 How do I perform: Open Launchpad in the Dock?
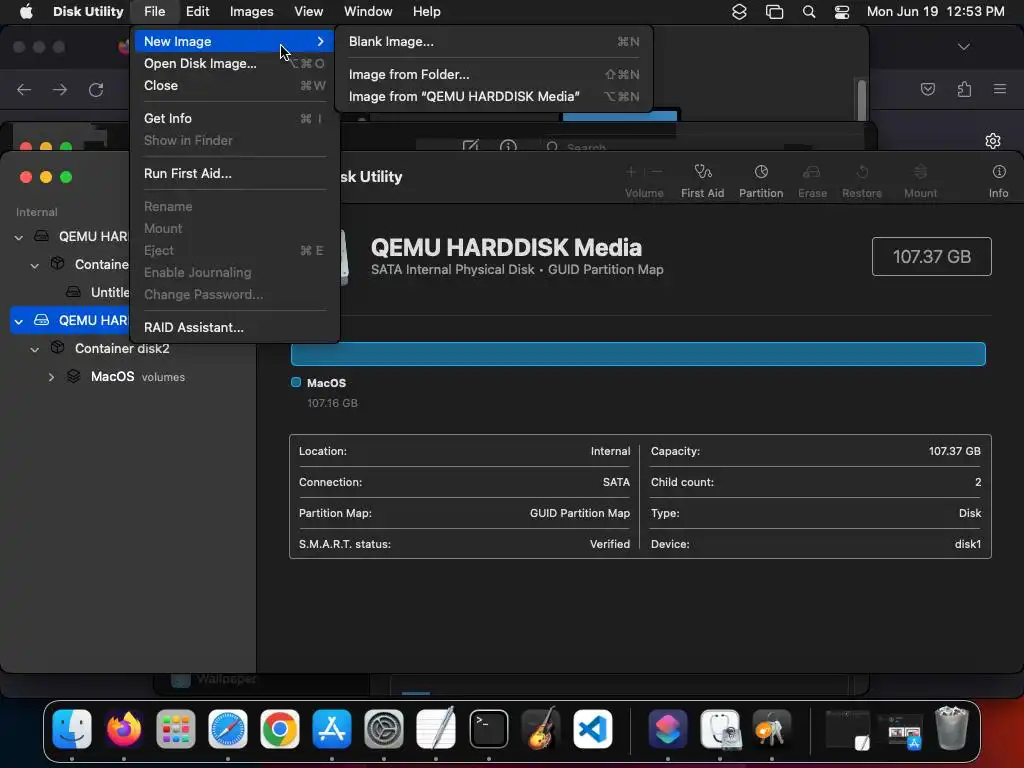tap(176, 728)
